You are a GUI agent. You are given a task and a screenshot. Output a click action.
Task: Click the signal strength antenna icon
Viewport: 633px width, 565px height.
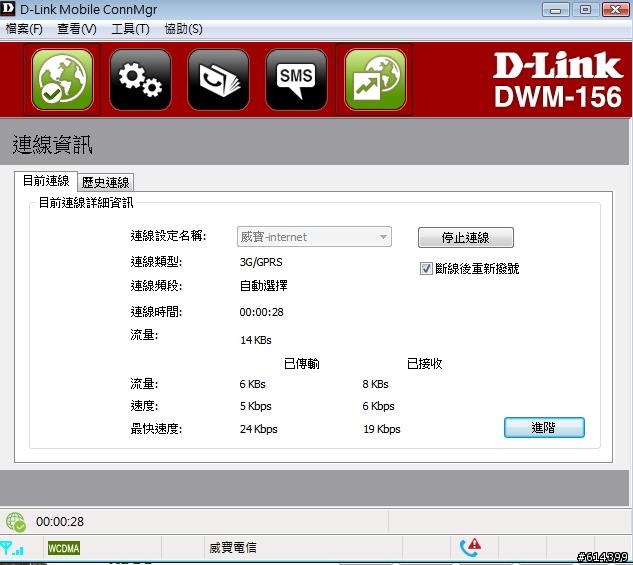click(12, 548)
